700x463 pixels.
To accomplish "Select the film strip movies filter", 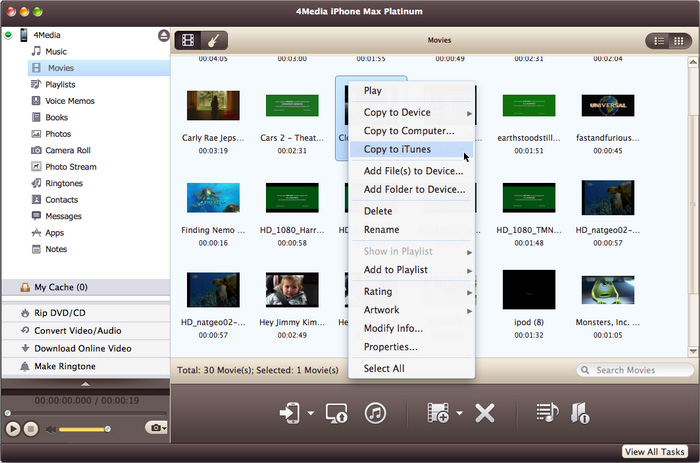I will coord(187,41).
